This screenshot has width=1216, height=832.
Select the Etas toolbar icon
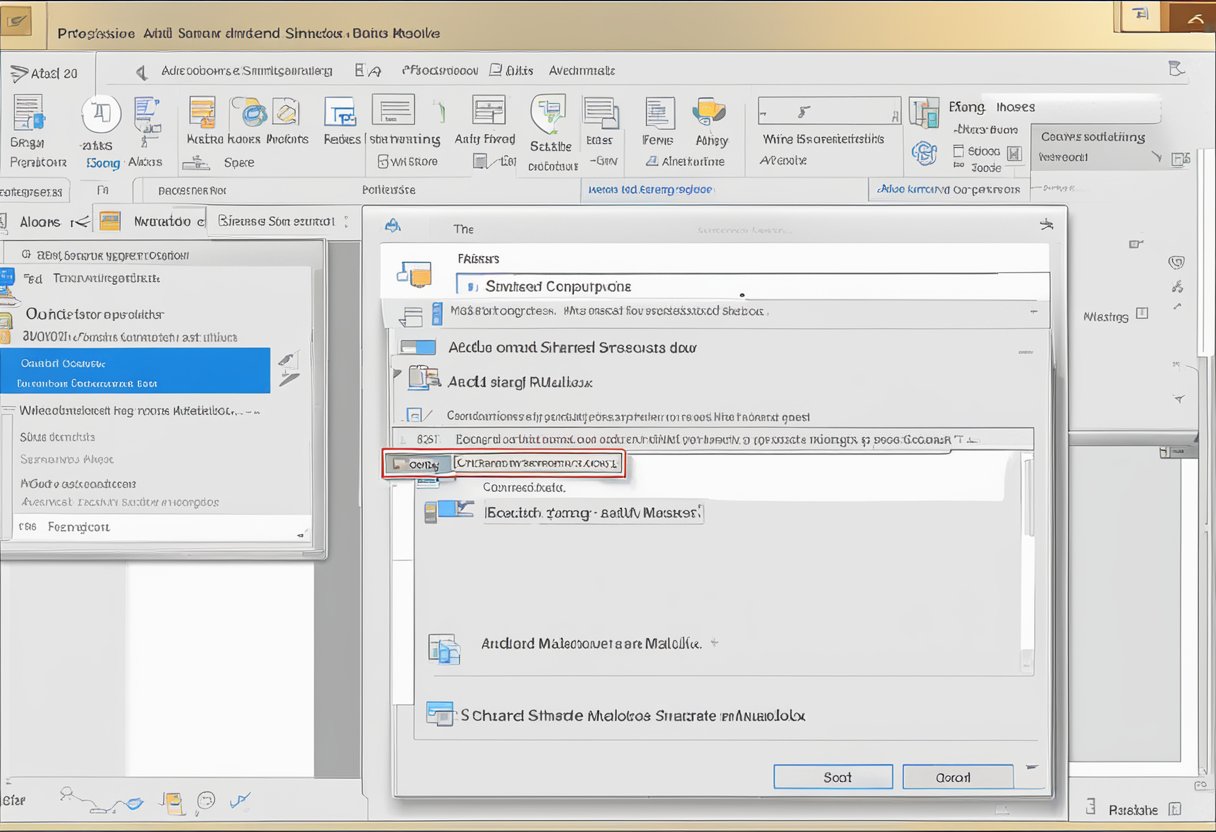(602, 120)
